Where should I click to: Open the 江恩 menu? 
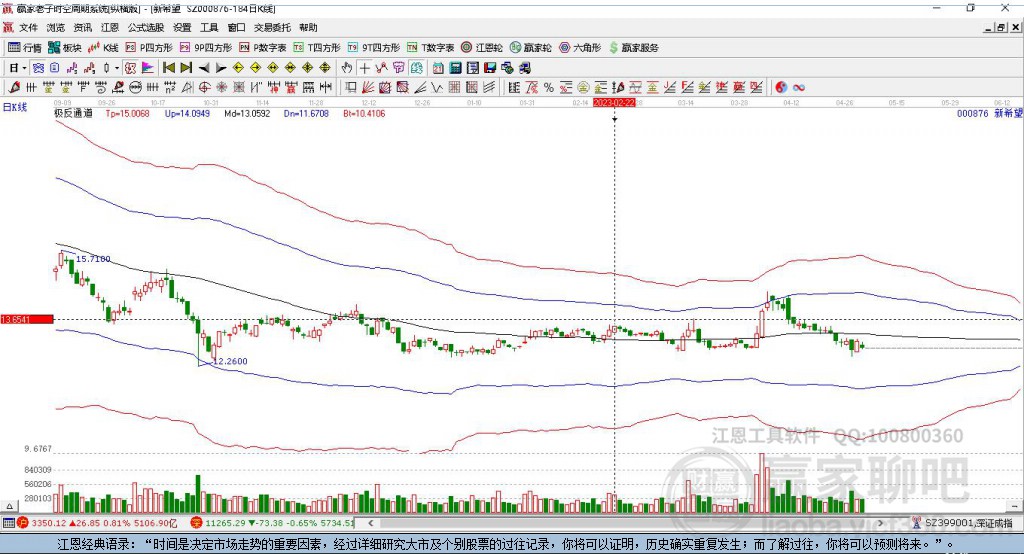click(x=110, y=27)
